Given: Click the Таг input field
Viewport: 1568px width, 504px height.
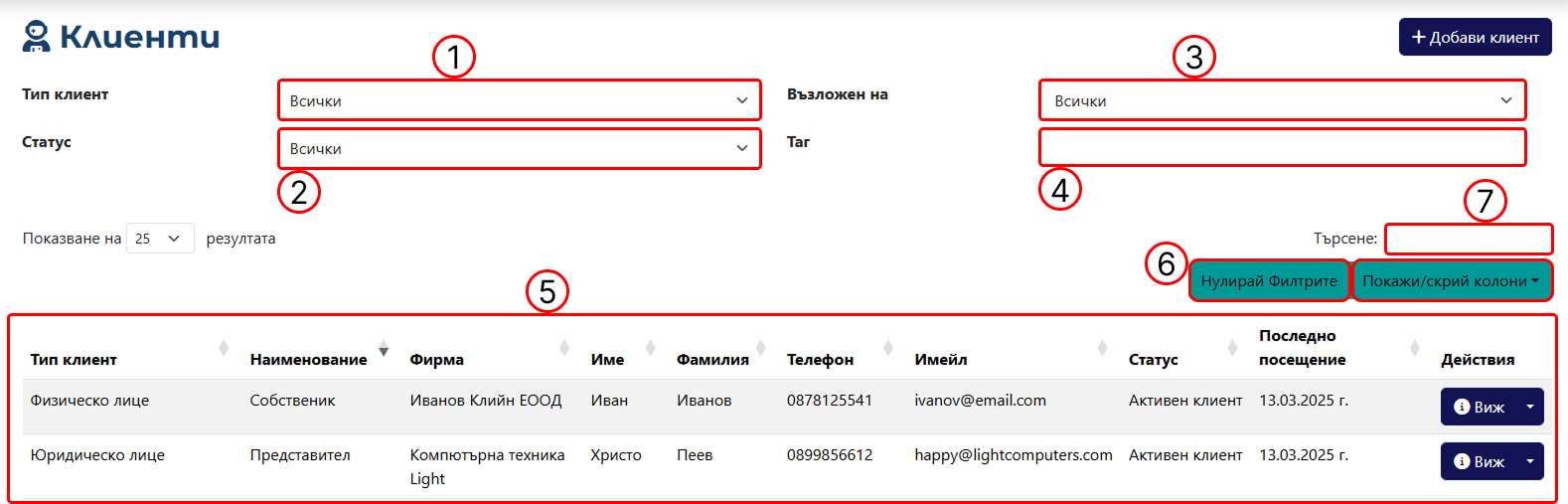Looking at the screenshot, I should point(1282,147).
